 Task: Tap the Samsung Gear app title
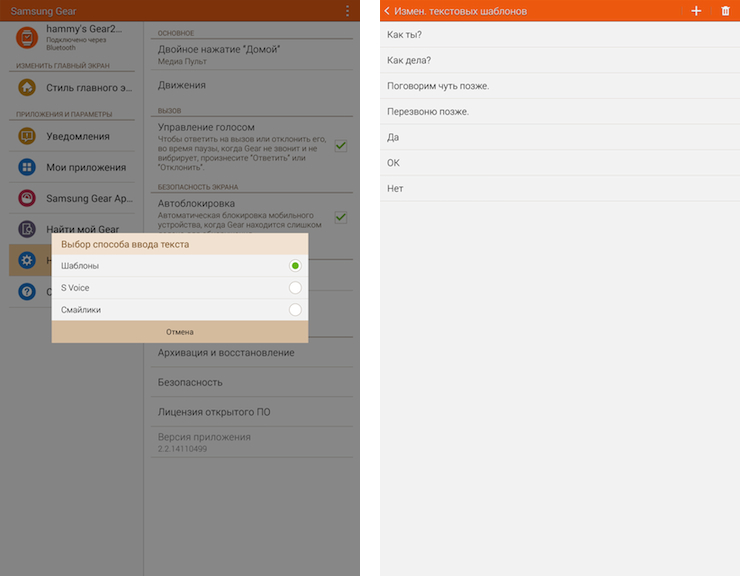pos(43,11)
